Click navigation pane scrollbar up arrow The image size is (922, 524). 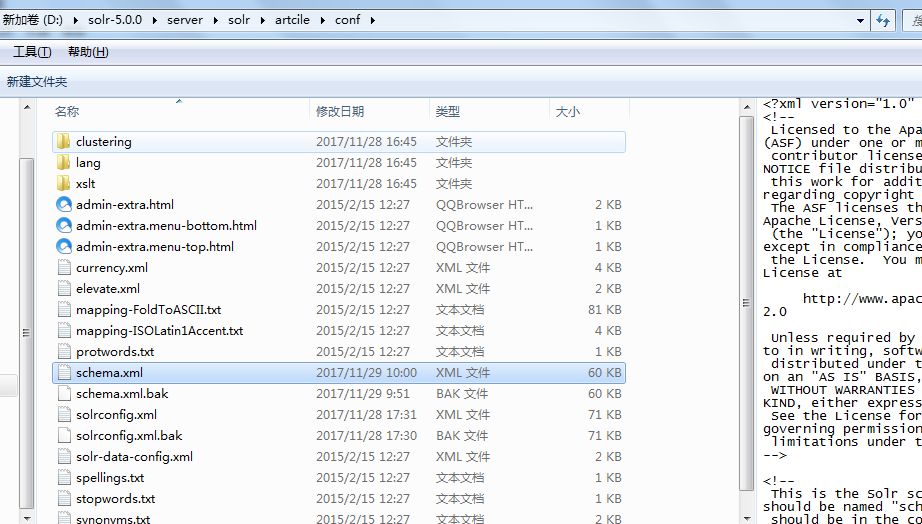click(x=26, y=107)
